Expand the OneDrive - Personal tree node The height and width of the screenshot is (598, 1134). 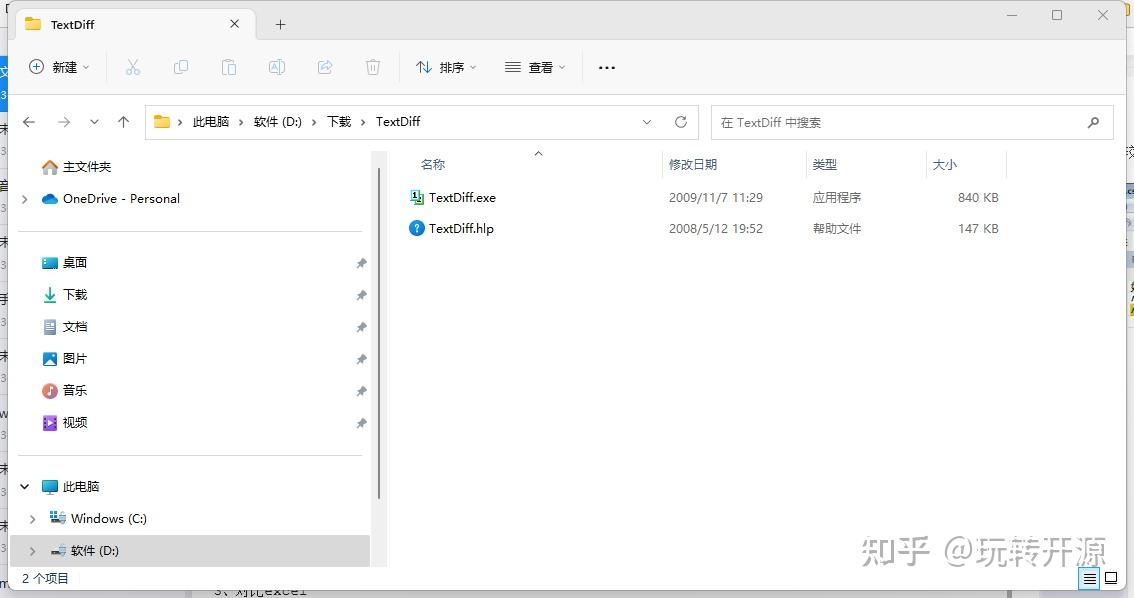[x=25, y=199]
